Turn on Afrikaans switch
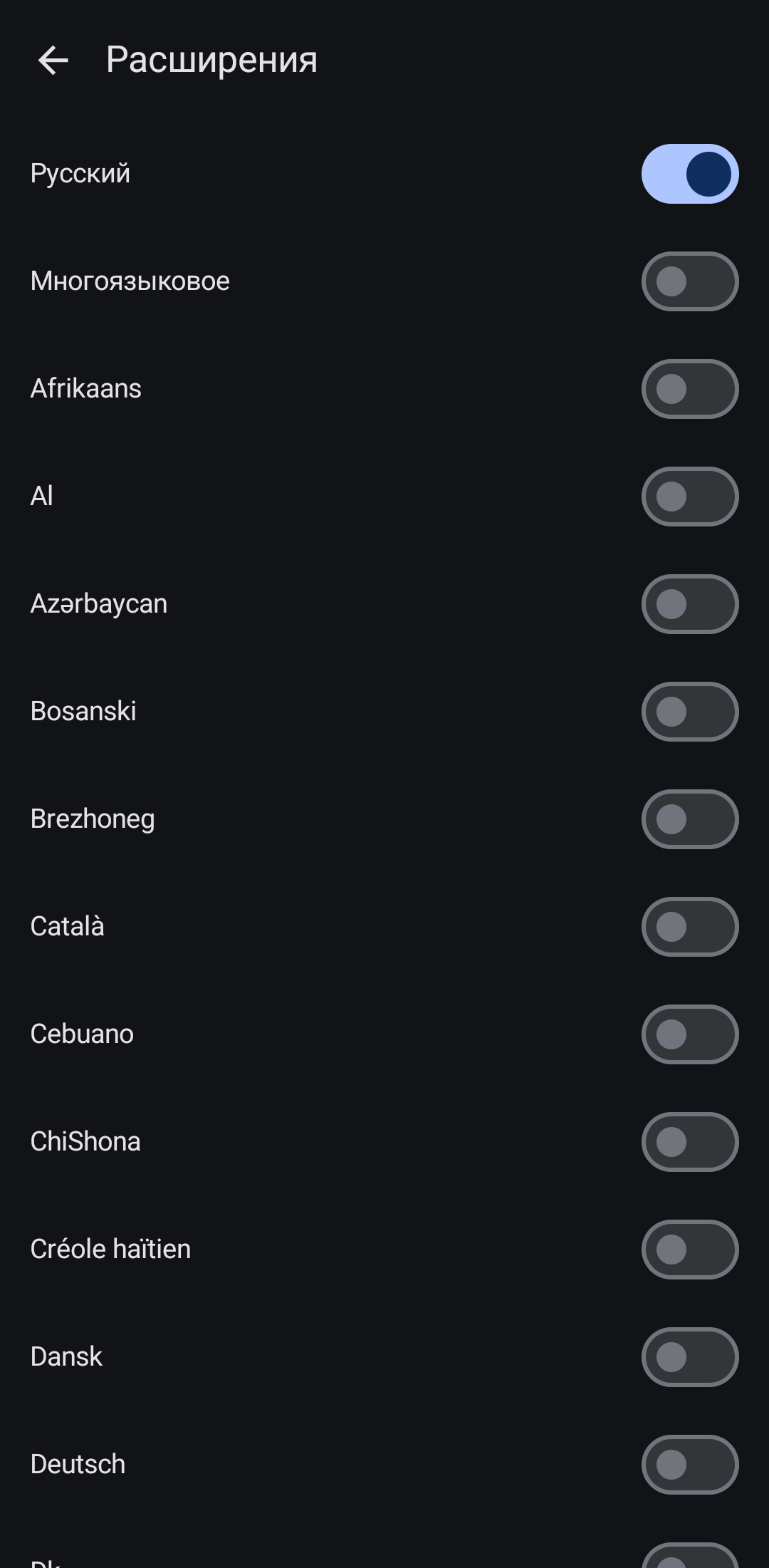 click(689, 389)
